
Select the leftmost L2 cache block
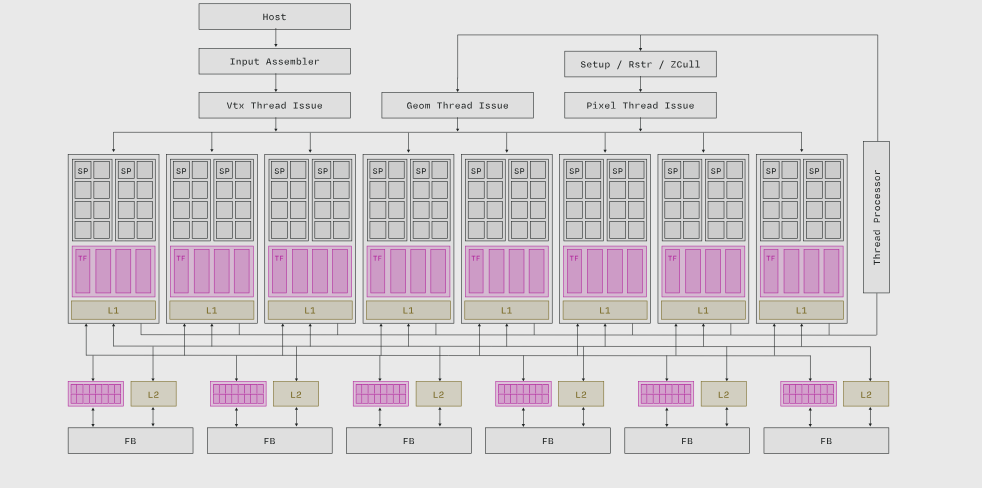click(x=153, y=394)
